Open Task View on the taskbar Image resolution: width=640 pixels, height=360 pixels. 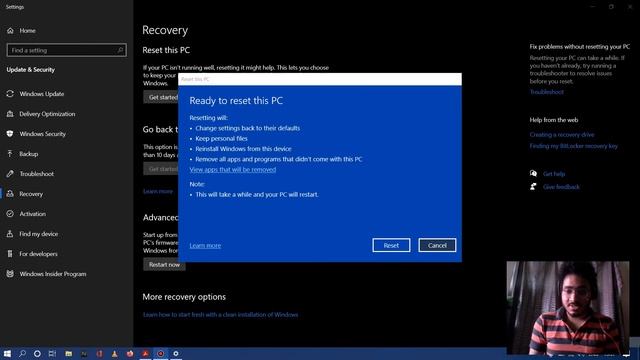[52, 353]
